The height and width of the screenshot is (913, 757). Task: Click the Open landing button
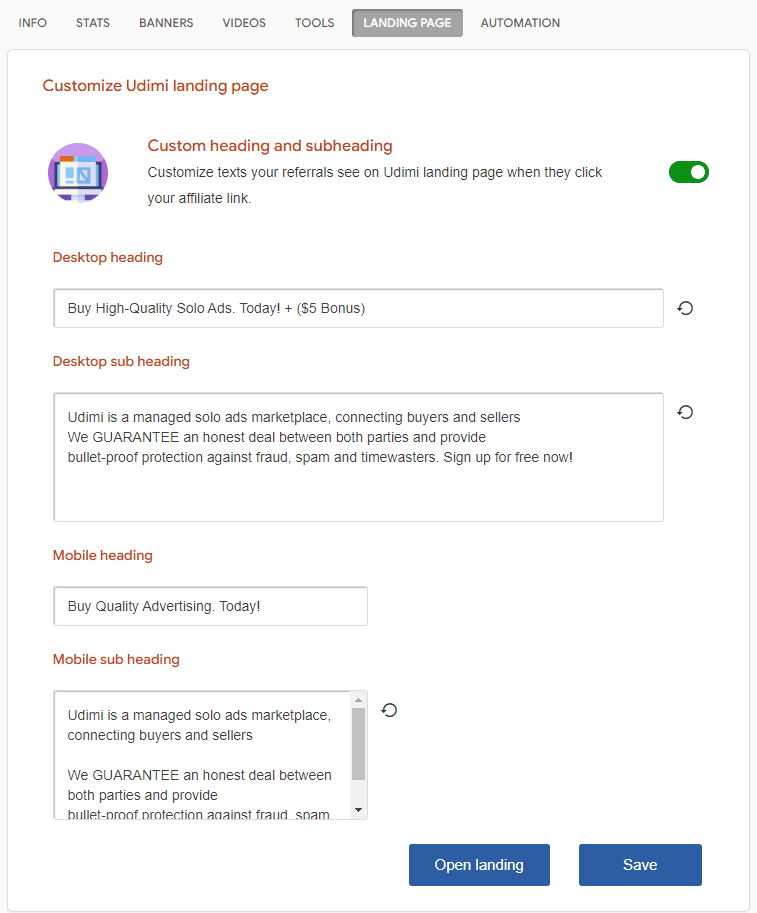click(x=479, y=865)
